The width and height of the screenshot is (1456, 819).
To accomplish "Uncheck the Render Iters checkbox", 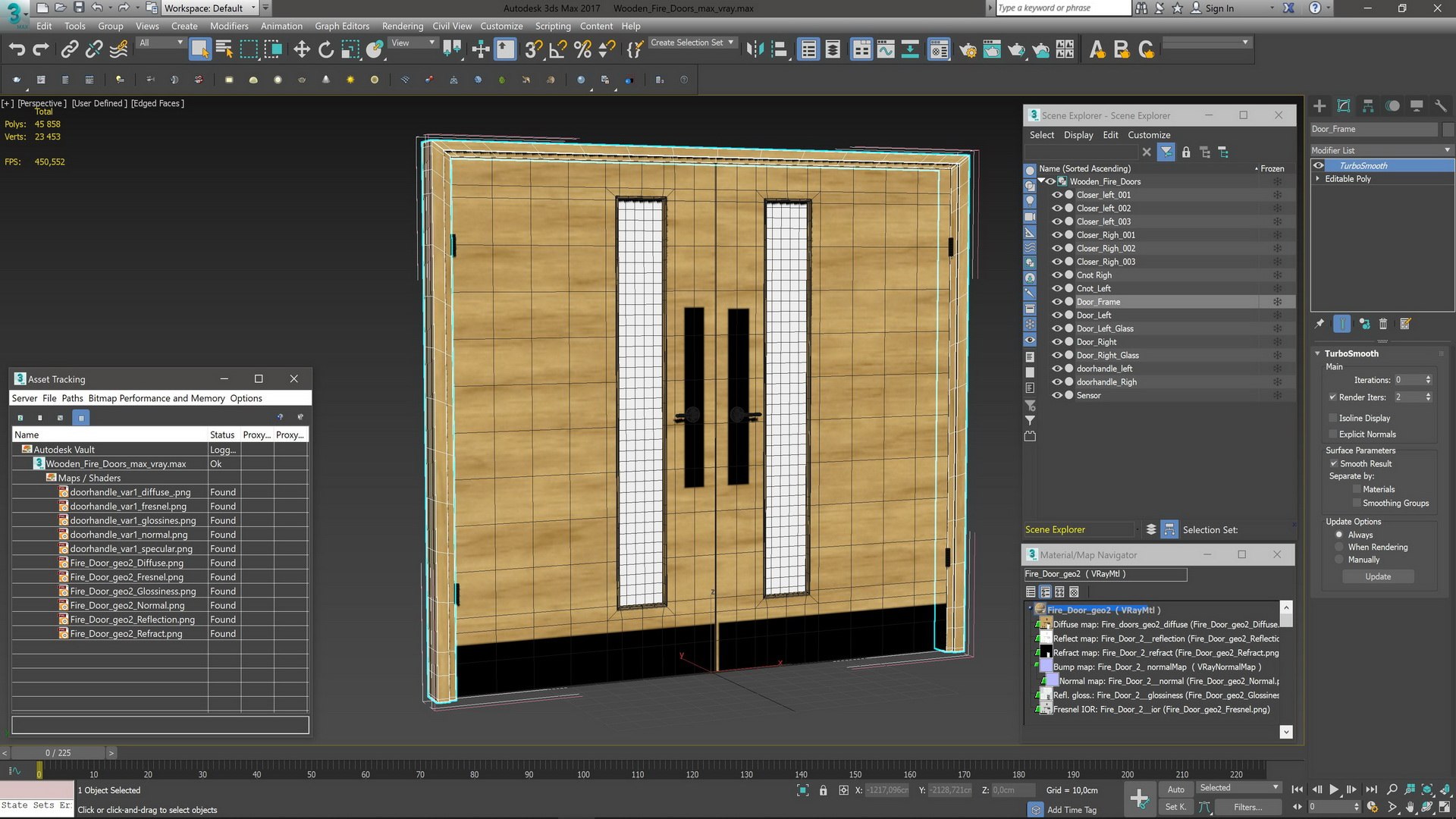I will pyautogui.click(x=1332, y=397).
